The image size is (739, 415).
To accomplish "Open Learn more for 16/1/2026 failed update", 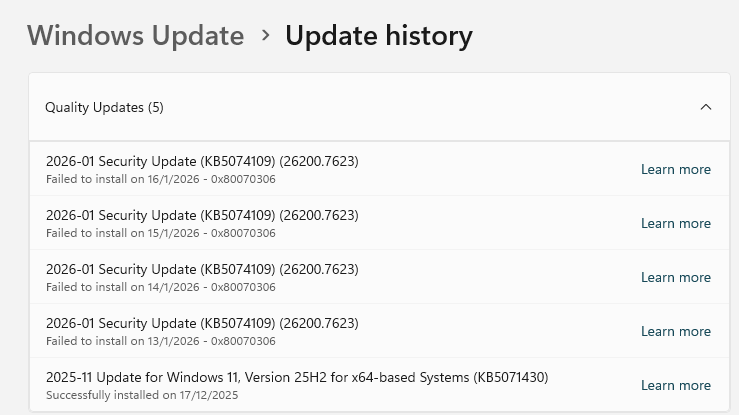I will point(675,169).
